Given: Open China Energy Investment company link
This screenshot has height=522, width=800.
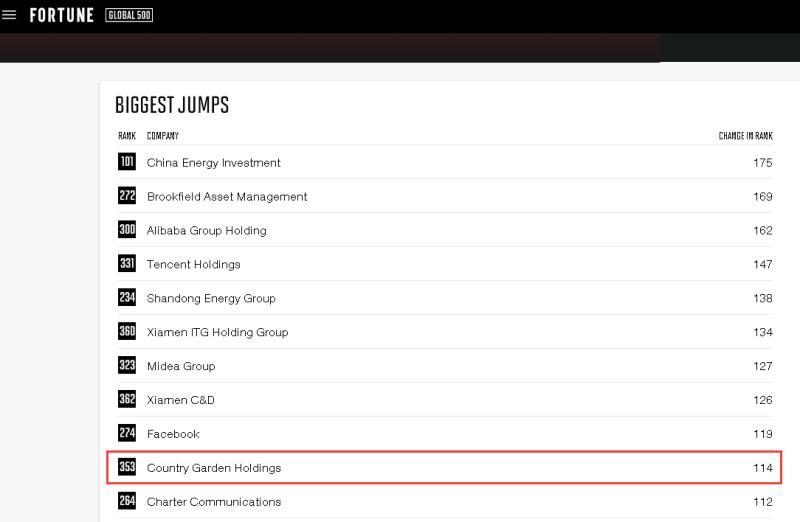Looking at the screenshot, I should [213, 163].
